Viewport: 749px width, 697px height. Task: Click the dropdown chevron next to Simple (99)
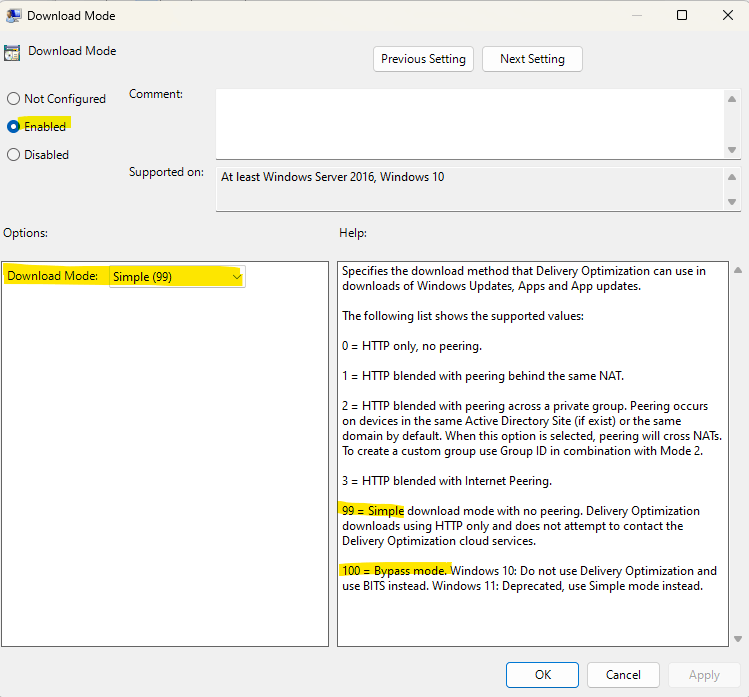coord(236,277)
